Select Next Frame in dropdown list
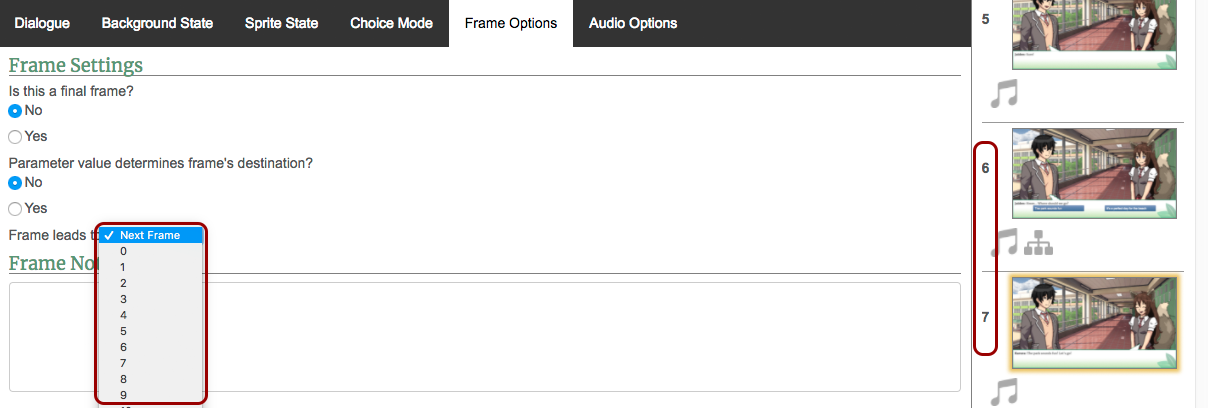Viewport: 1208px width, 408px height. click(150, 235)
